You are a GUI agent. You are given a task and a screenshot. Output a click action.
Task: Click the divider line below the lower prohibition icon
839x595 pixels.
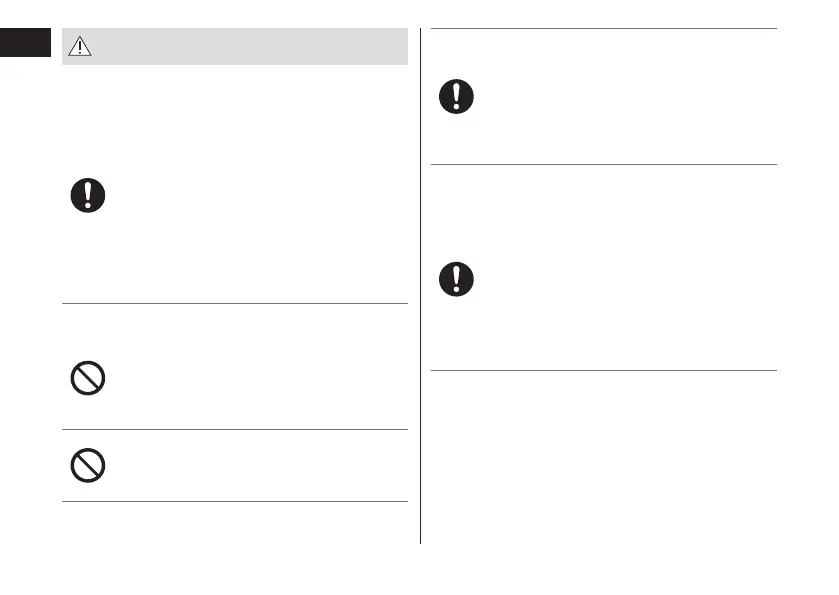(235, 501)
